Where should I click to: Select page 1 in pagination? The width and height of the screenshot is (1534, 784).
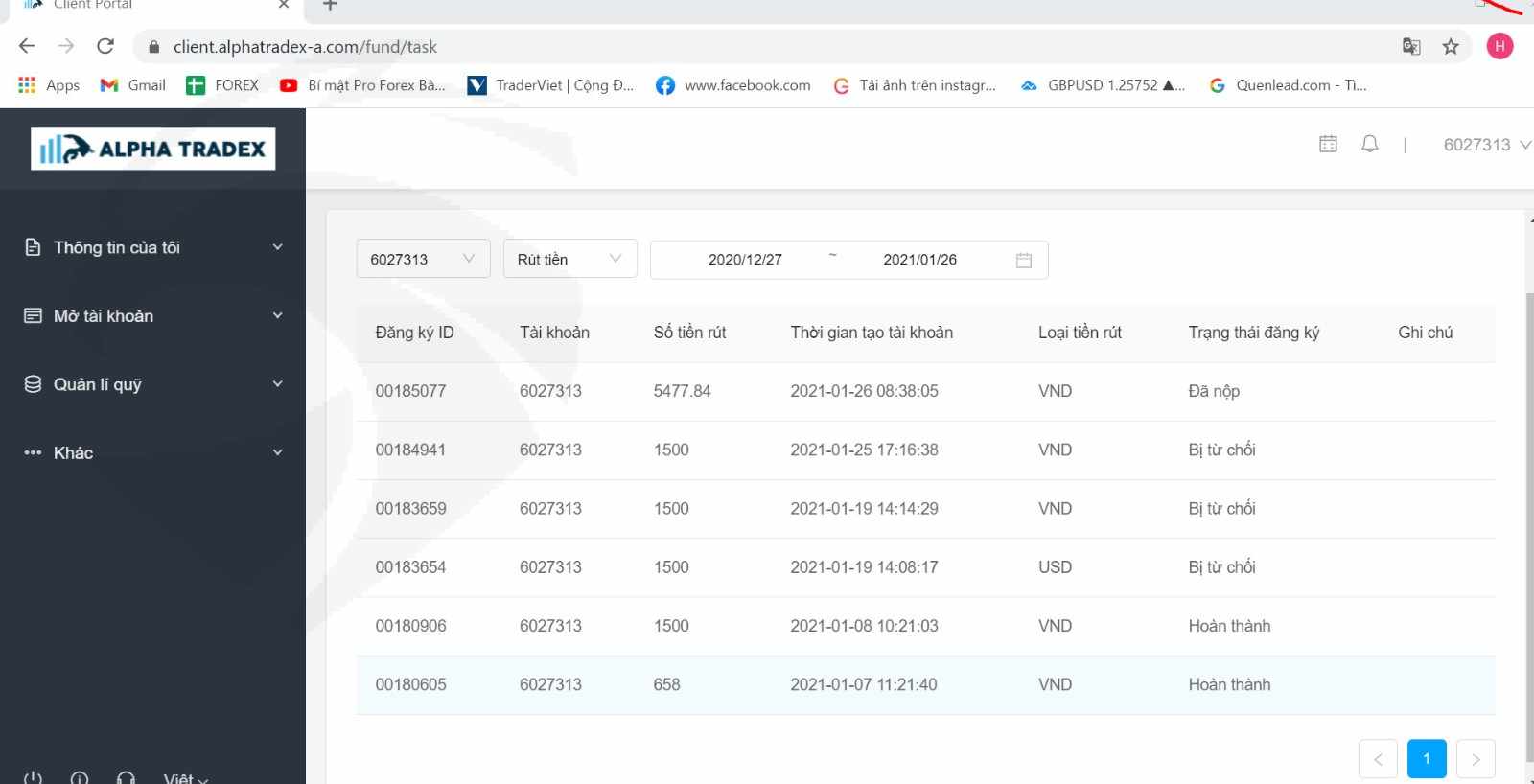1426,759
